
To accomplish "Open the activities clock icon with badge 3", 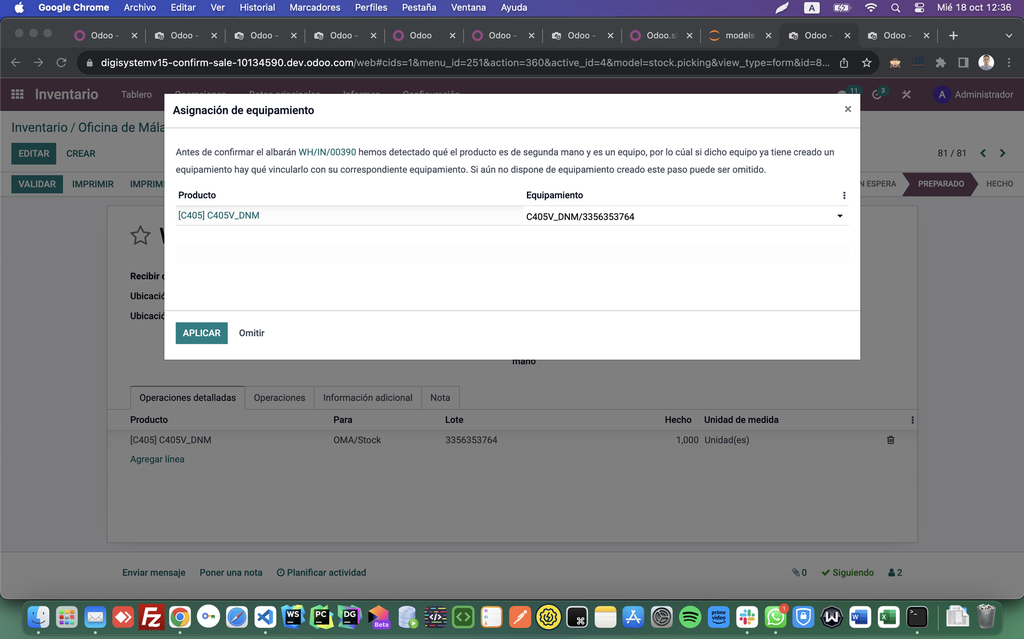I will [878, 94].
